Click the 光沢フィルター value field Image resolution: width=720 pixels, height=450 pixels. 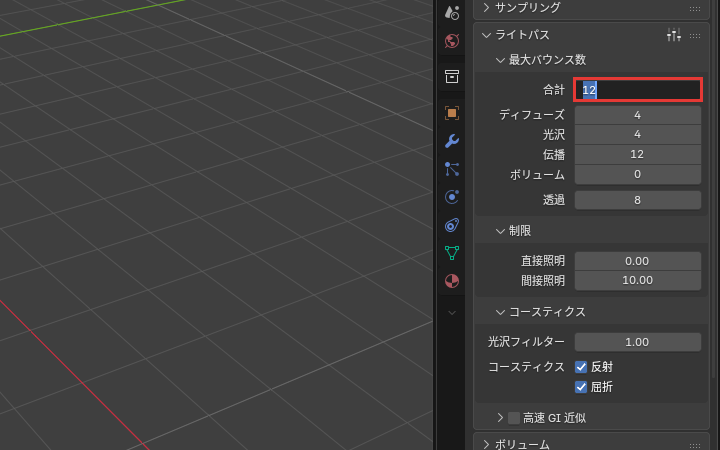(638, 342)
